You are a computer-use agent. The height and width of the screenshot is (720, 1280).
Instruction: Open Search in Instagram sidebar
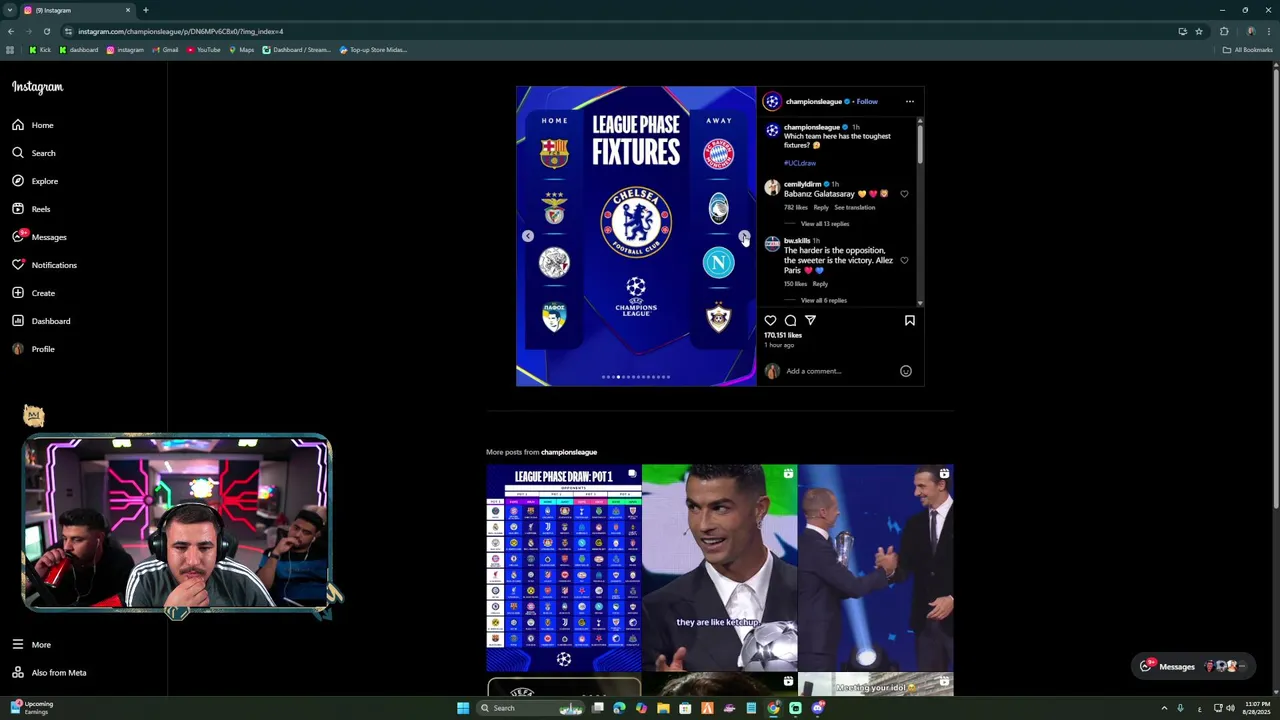click(x=34, y=153)
